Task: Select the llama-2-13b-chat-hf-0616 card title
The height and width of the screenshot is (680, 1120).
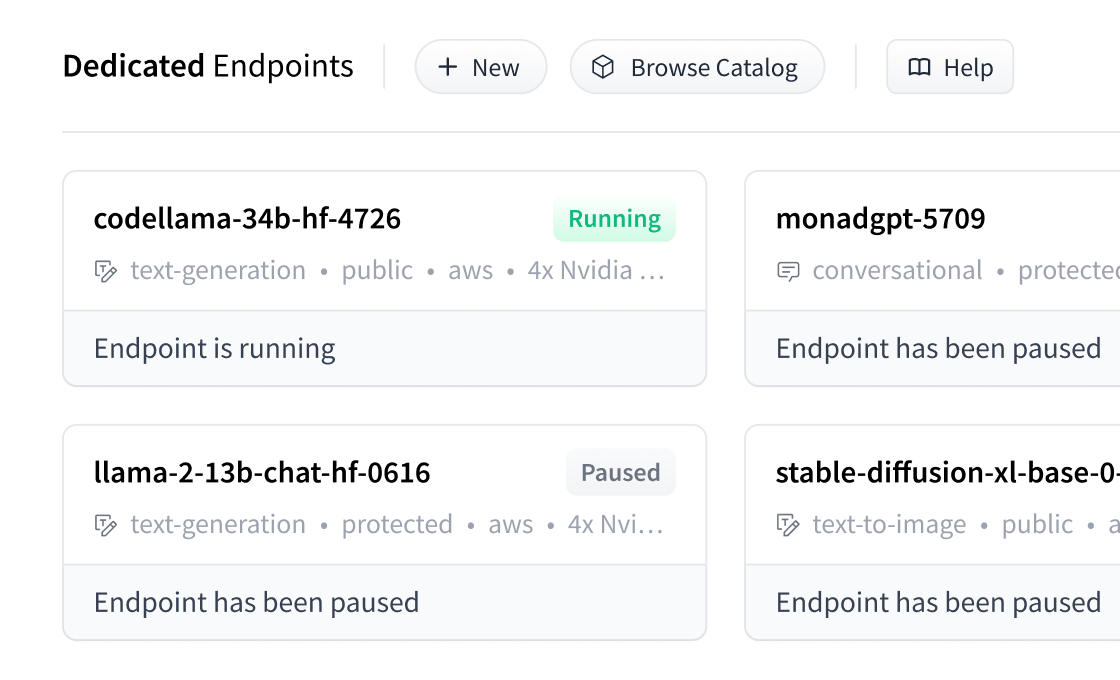Action: [262, 472]
